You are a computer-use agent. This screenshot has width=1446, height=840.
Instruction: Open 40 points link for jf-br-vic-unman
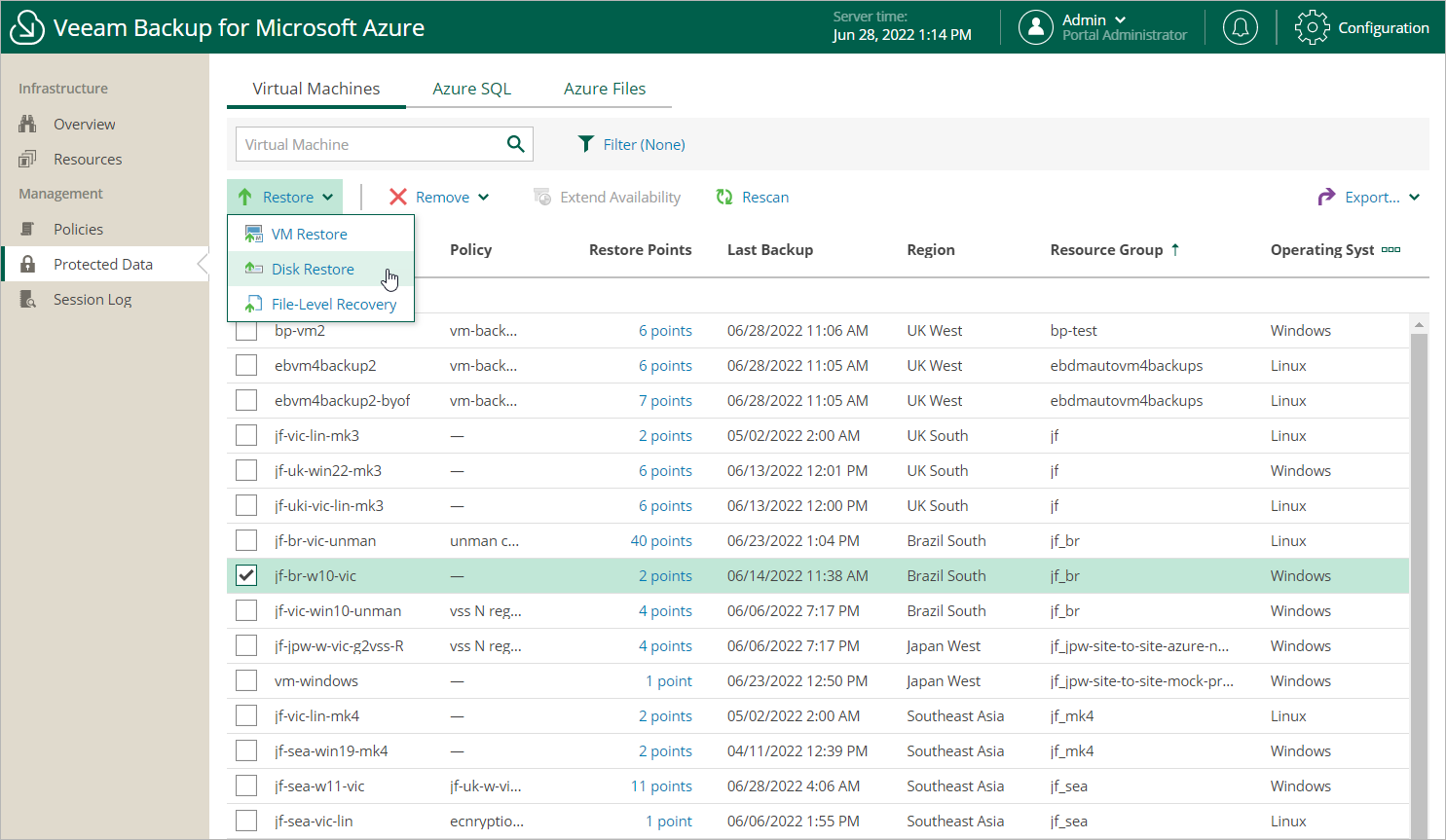tap(661, 541)
